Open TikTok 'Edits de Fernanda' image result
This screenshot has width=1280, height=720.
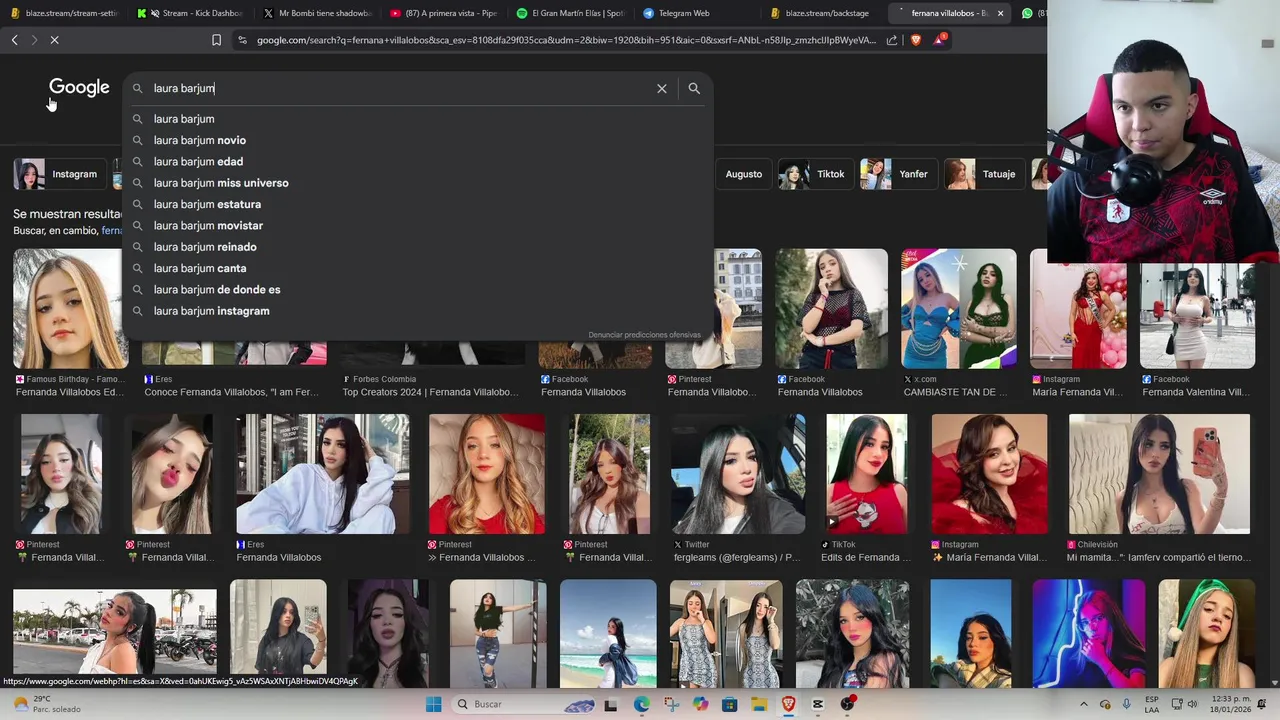866,474
